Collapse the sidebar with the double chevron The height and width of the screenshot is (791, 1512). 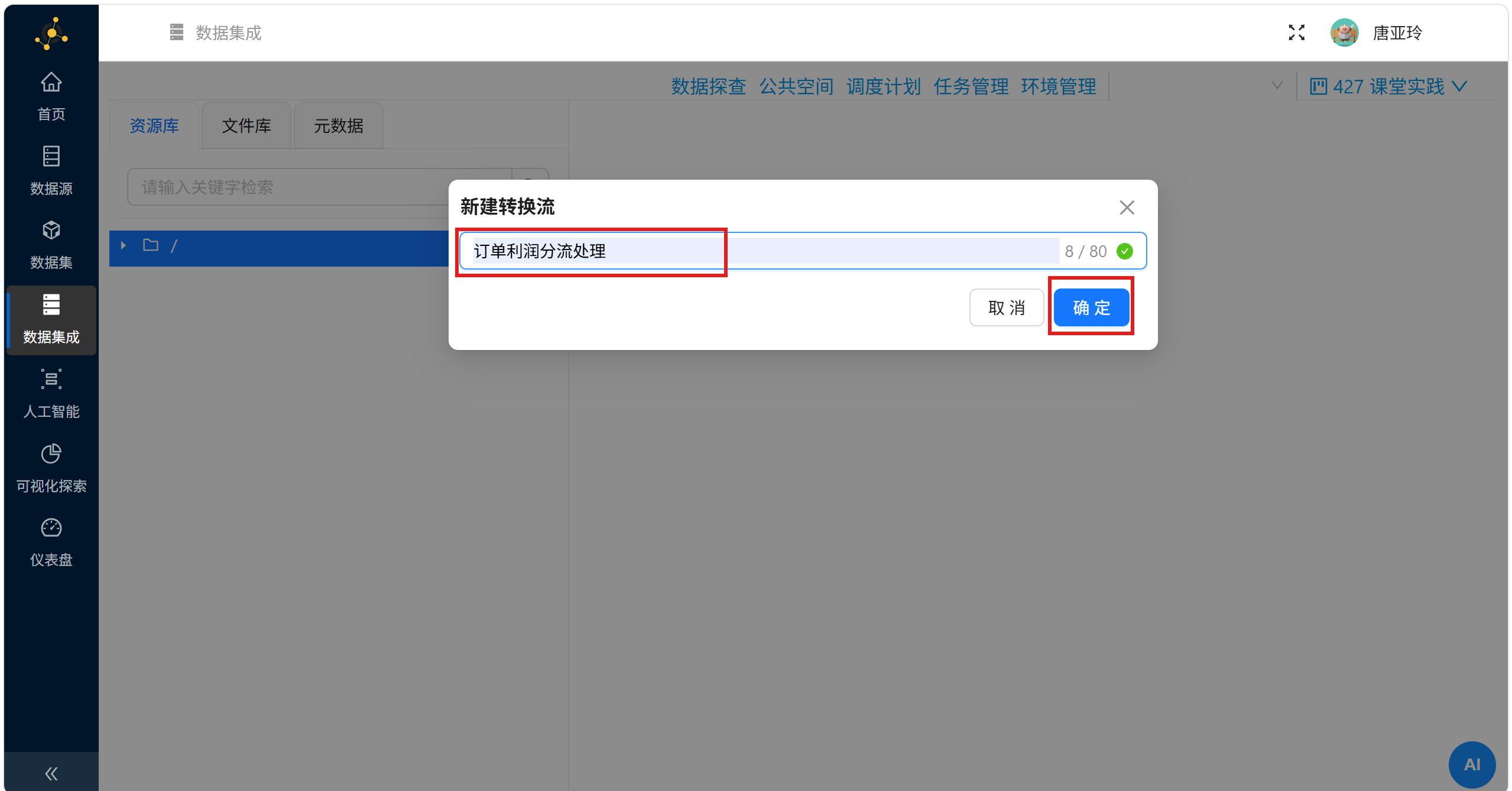coord(51,773)
